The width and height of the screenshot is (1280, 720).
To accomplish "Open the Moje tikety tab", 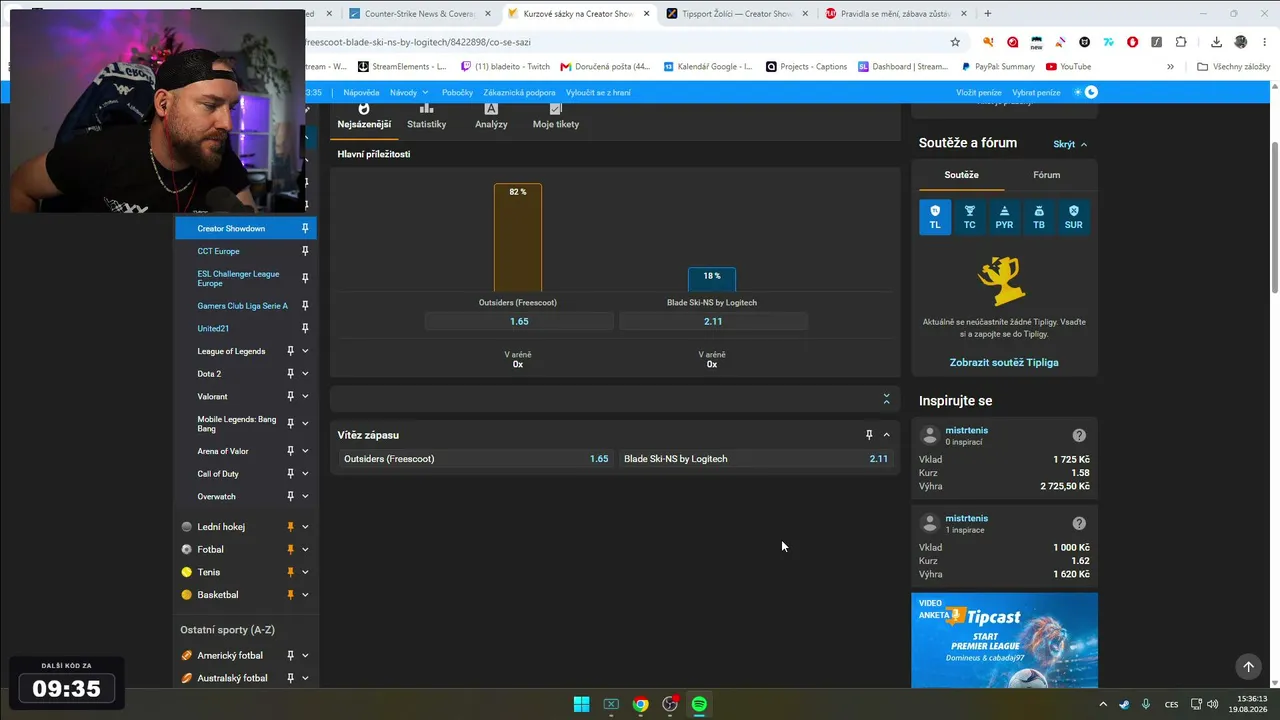I will pos(556,117).
